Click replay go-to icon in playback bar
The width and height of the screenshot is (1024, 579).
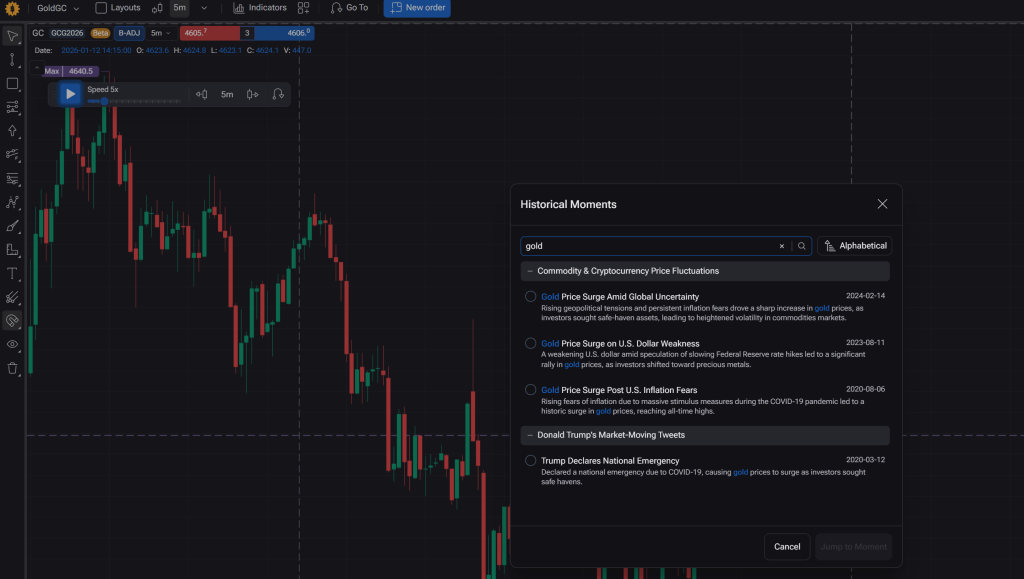coord(278,94)
